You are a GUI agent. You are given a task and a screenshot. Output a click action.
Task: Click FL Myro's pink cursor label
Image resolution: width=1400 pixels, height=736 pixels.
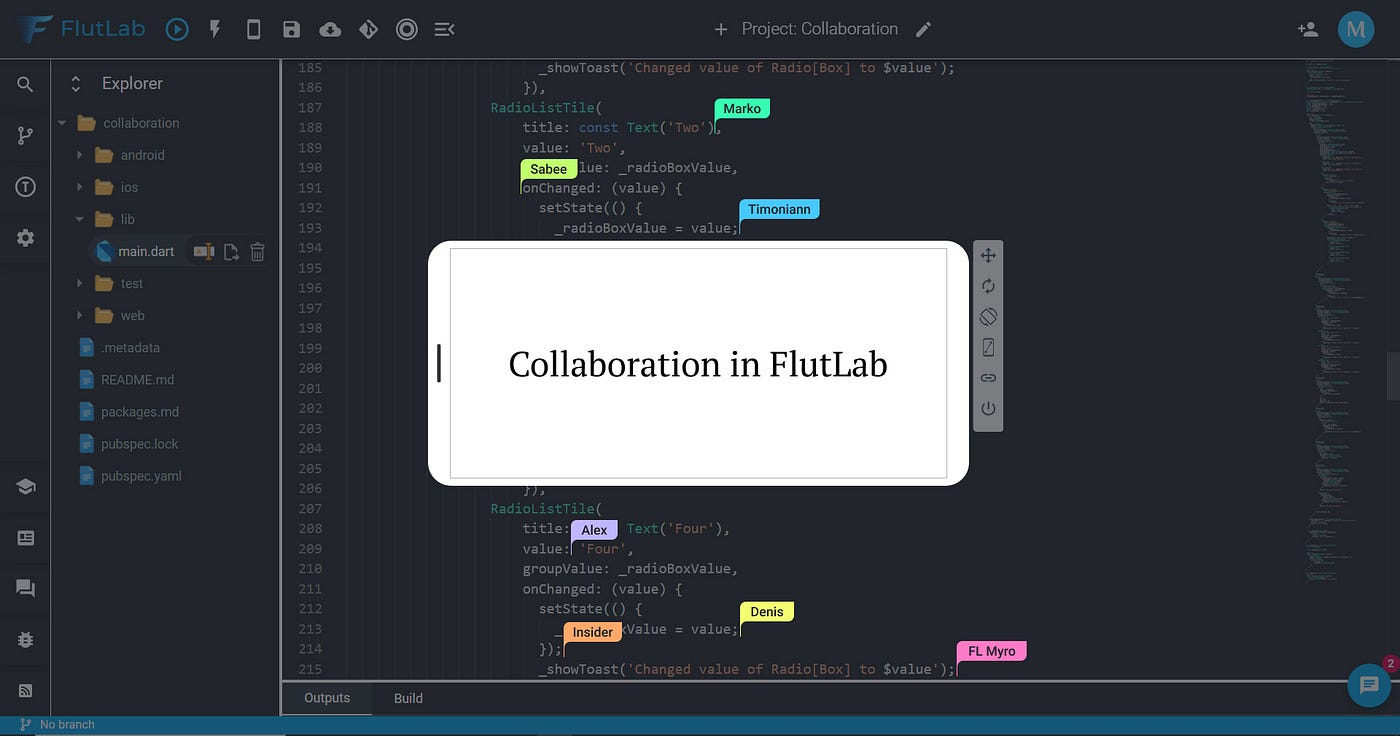coord(991,651)
